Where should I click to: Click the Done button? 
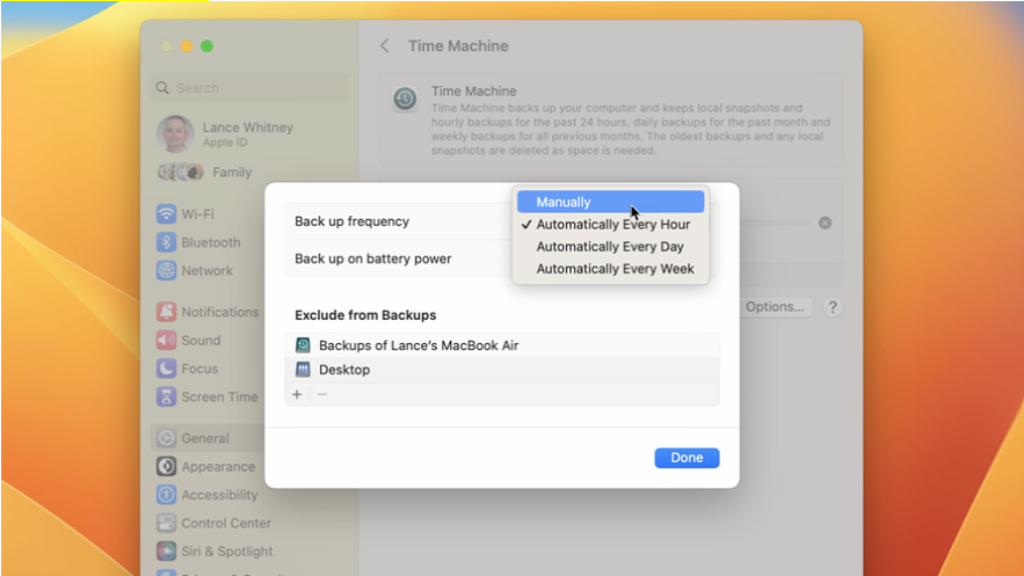click(686, 458)
